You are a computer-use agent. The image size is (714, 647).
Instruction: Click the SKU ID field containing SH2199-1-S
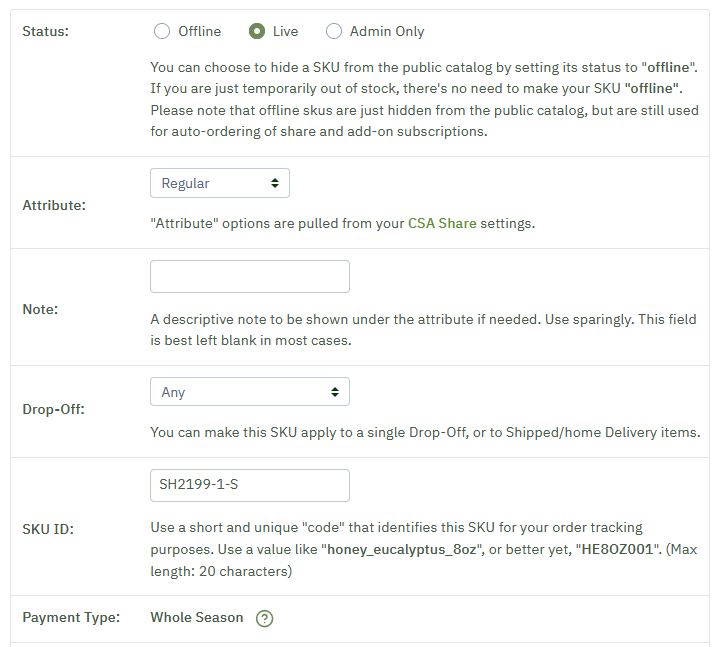pyautogui.click(x=250, y=485)
